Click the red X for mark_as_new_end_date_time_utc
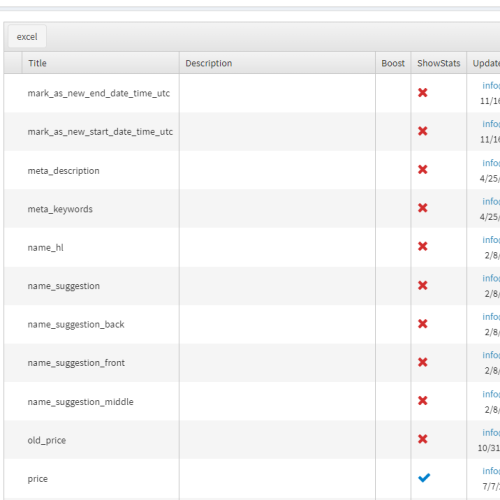500x500 pixels. coord(423,93)
